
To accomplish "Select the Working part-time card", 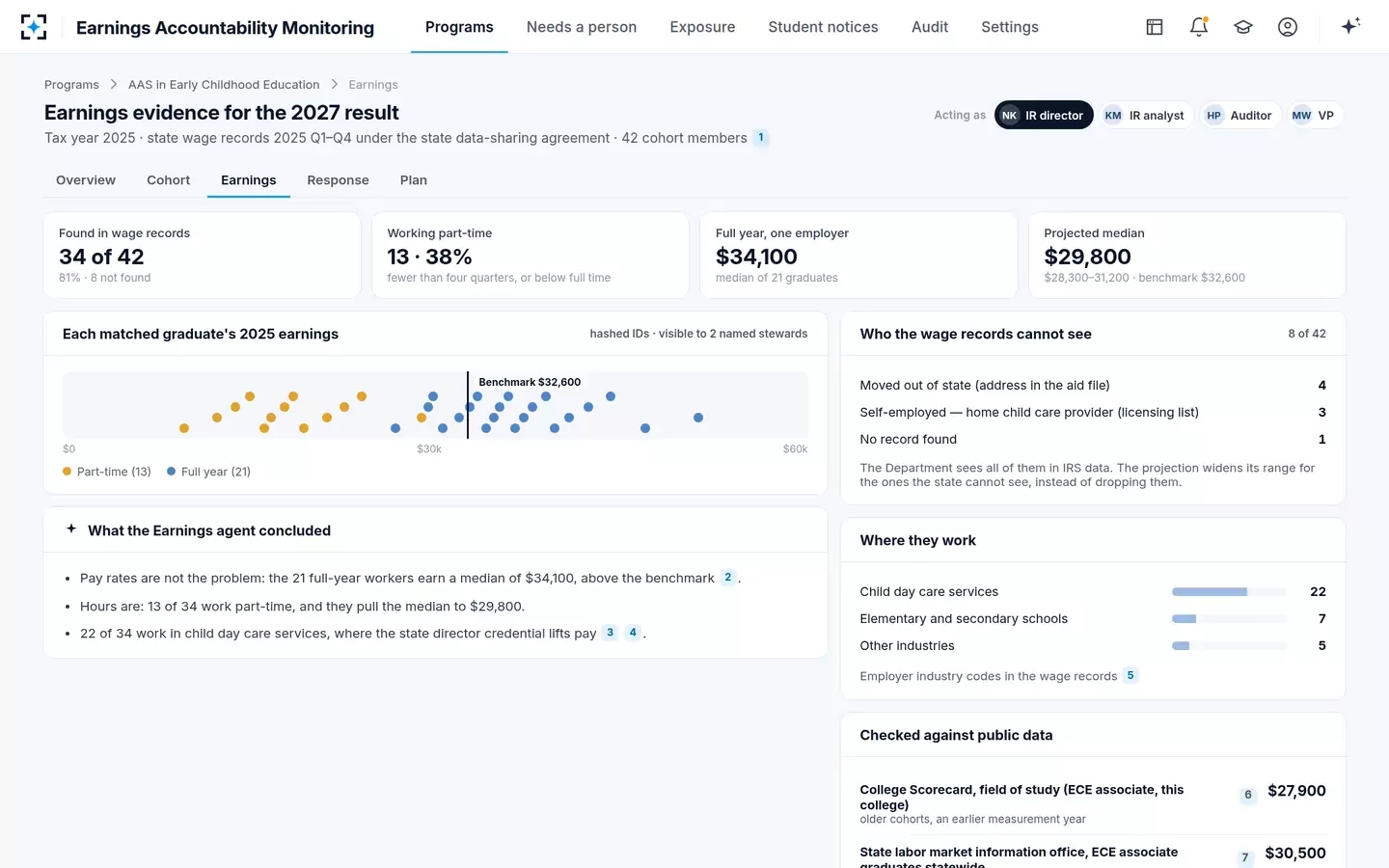I will pos(531,256).
